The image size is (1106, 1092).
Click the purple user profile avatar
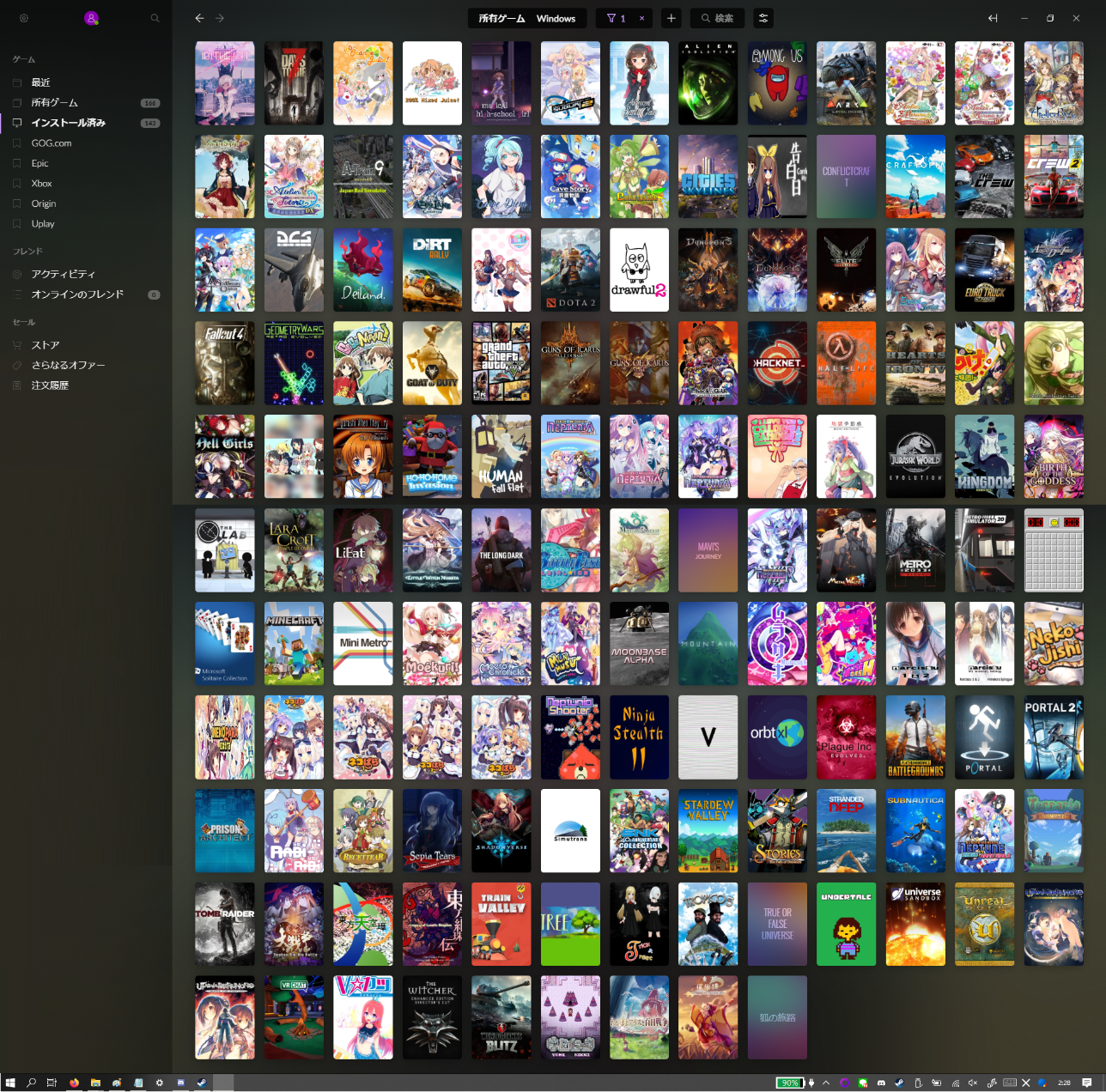[91, 18]
